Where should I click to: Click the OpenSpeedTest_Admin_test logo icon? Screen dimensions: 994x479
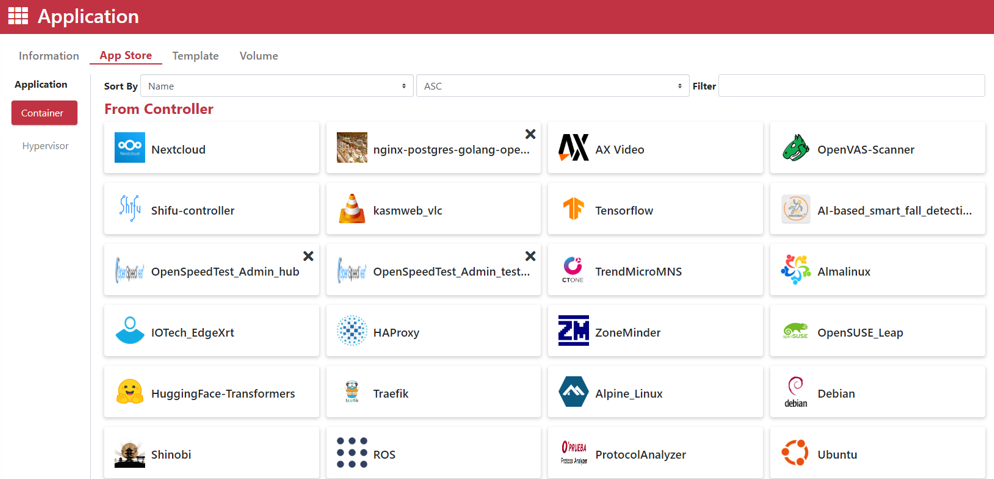[352, 269]
